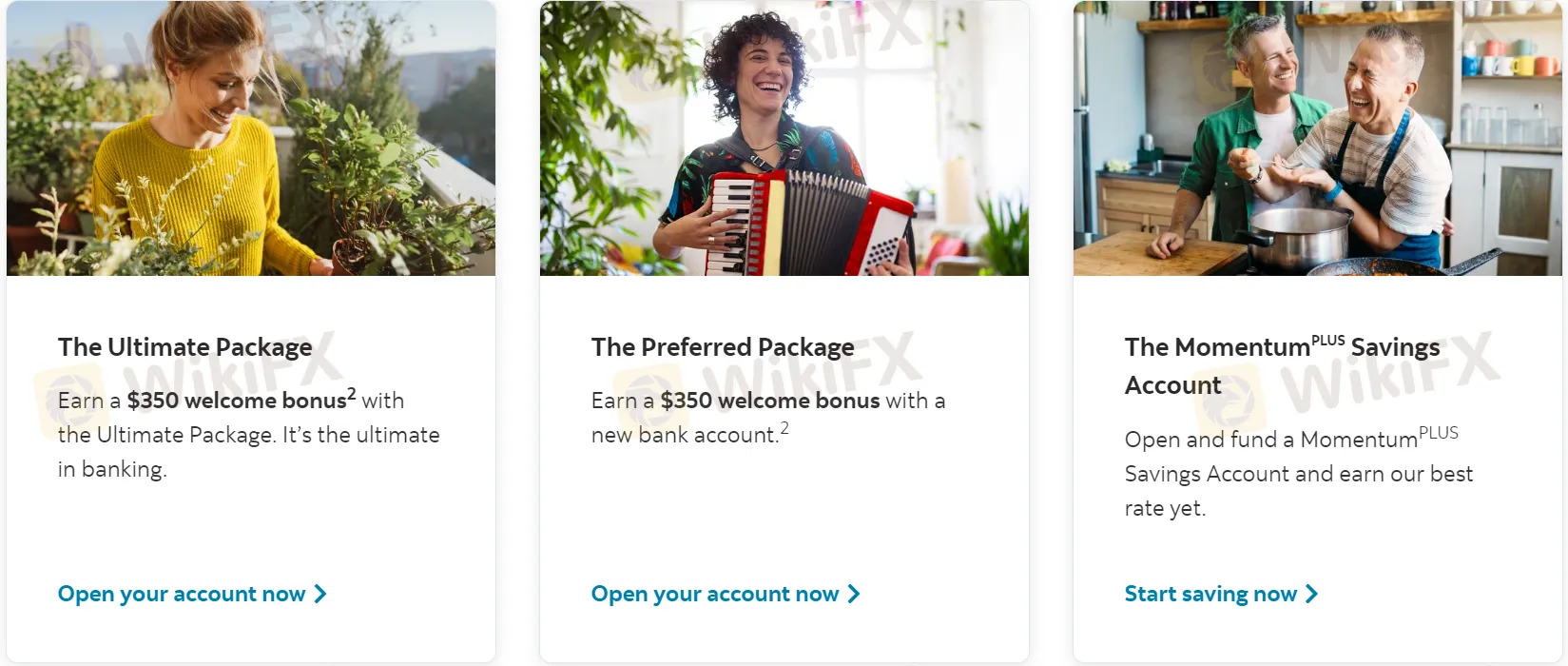Click bold $350 welcome bonus in Preferred card
1568x666 pixels.
click(770, 401)
